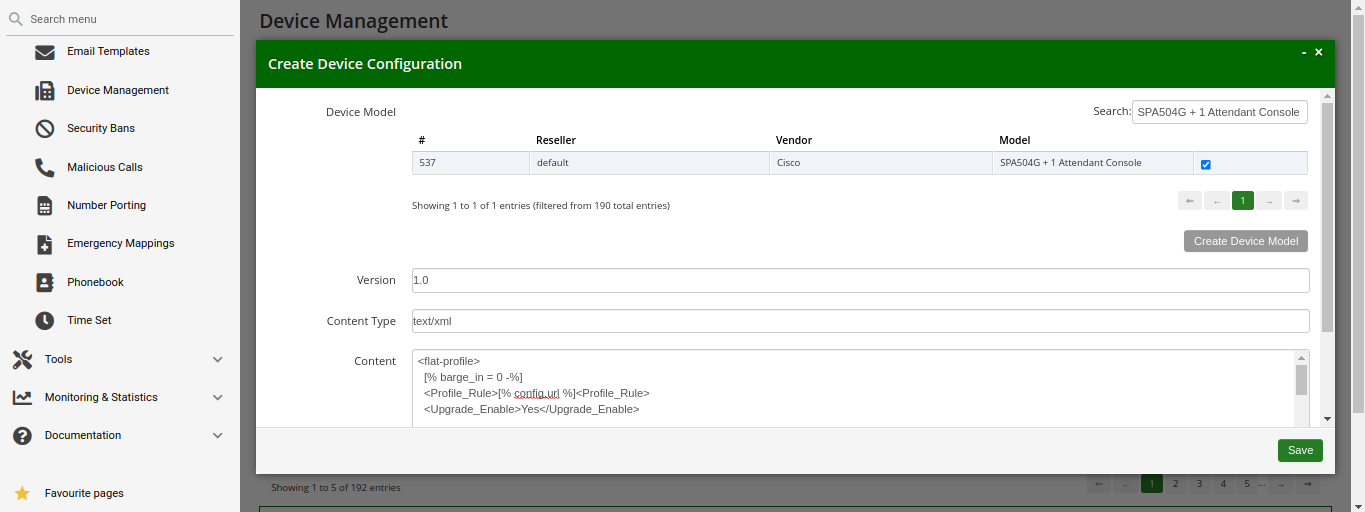Click the search magnifier icon in sidebar

point(15,19)
